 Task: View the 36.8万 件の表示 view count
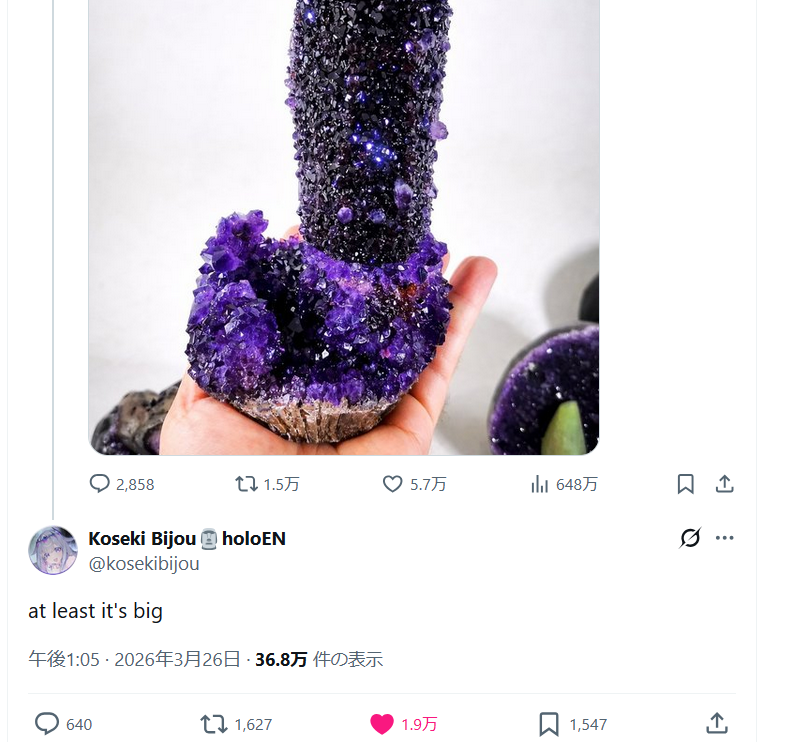point(319,660)
